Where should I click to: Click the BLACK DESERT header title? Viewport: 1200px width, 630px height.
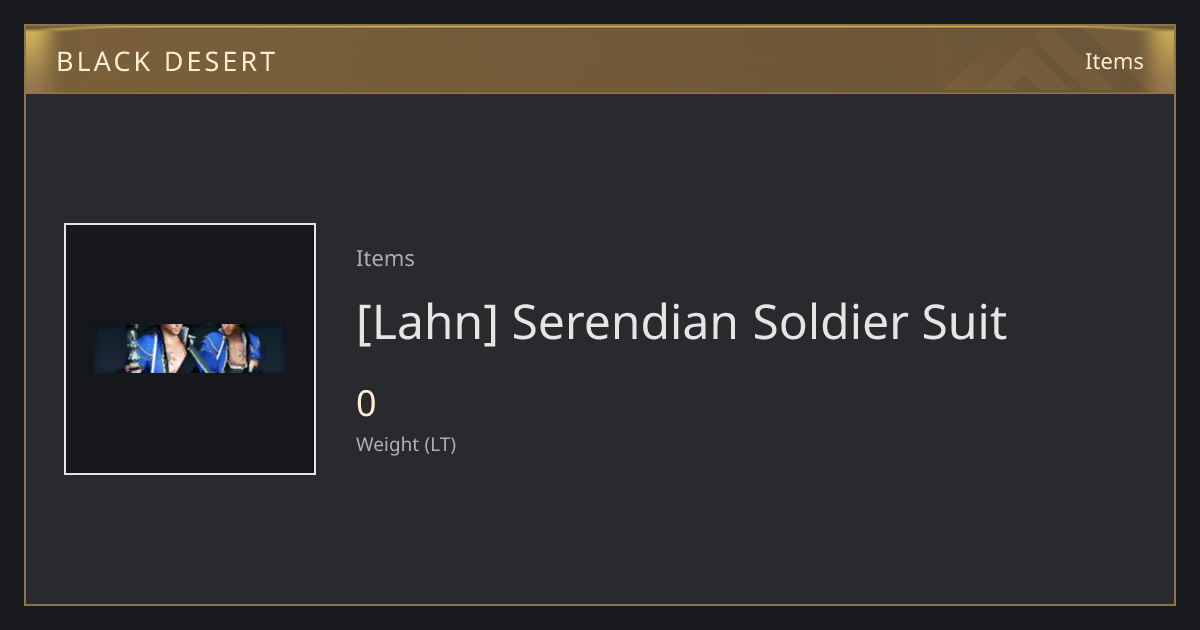(166, 62)
